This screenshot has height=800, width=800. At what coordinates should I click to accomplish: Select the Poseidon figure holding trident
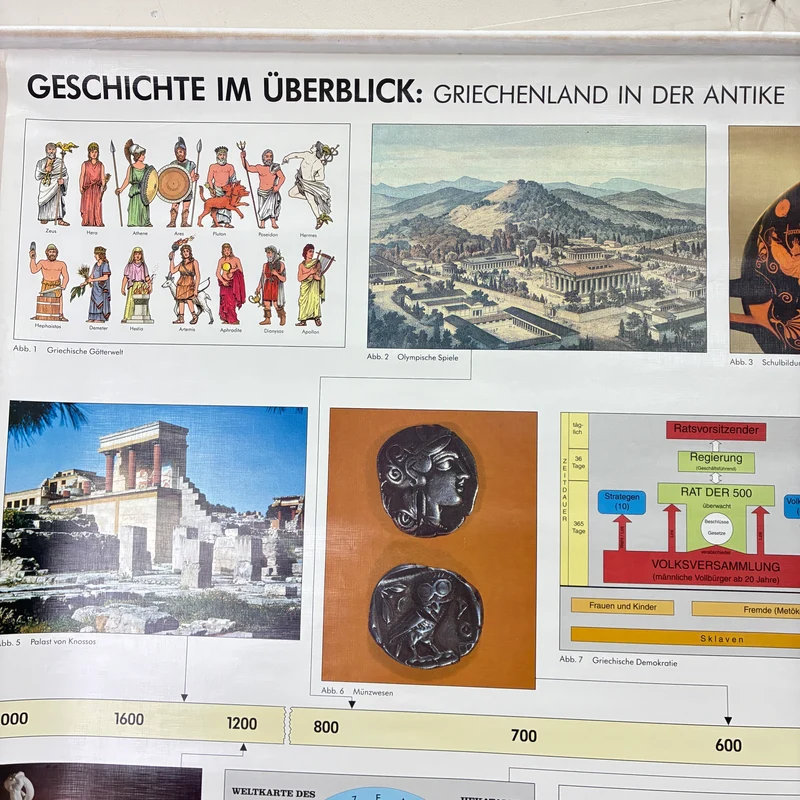coord(263,186)
